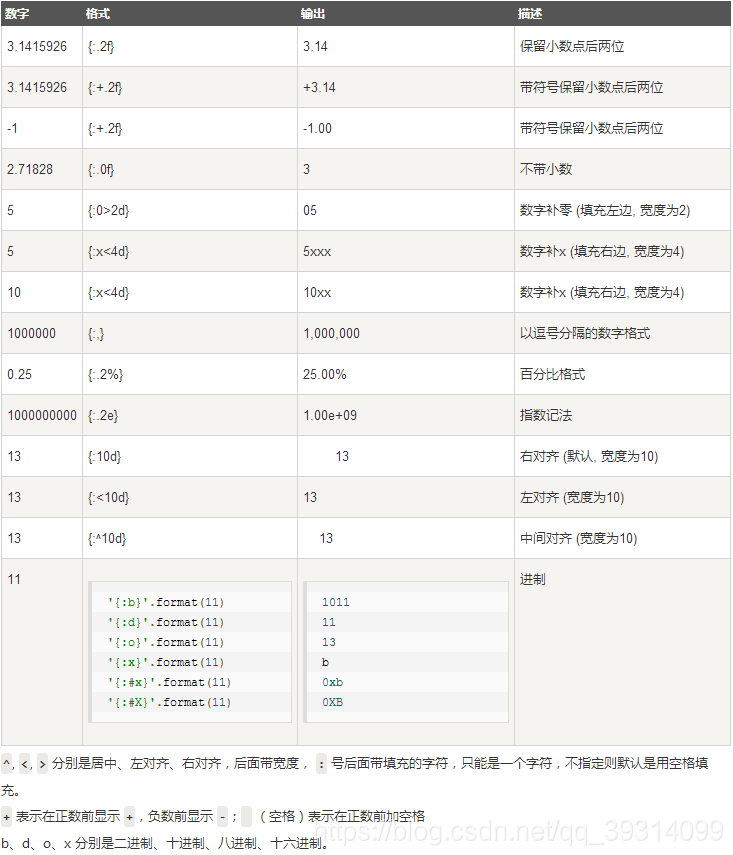Click description 数字补零 (填充左边, 宽度为2)

tap(605, 210)
